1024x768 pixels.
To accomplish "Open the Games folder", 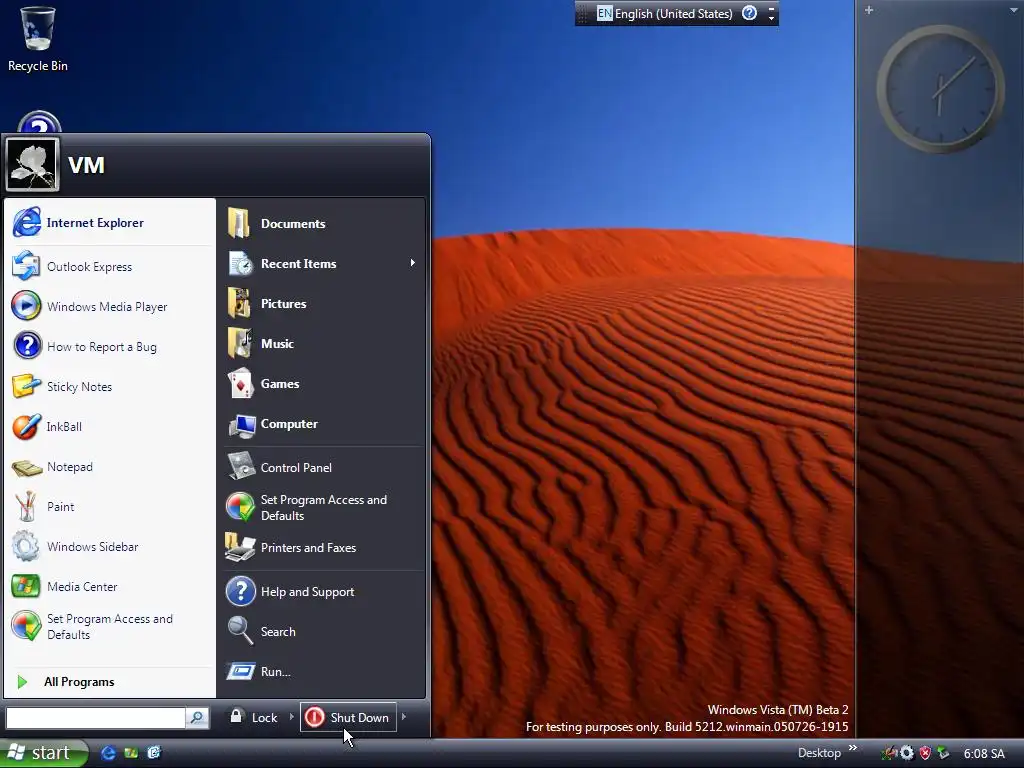I will [x=322, y=383].
